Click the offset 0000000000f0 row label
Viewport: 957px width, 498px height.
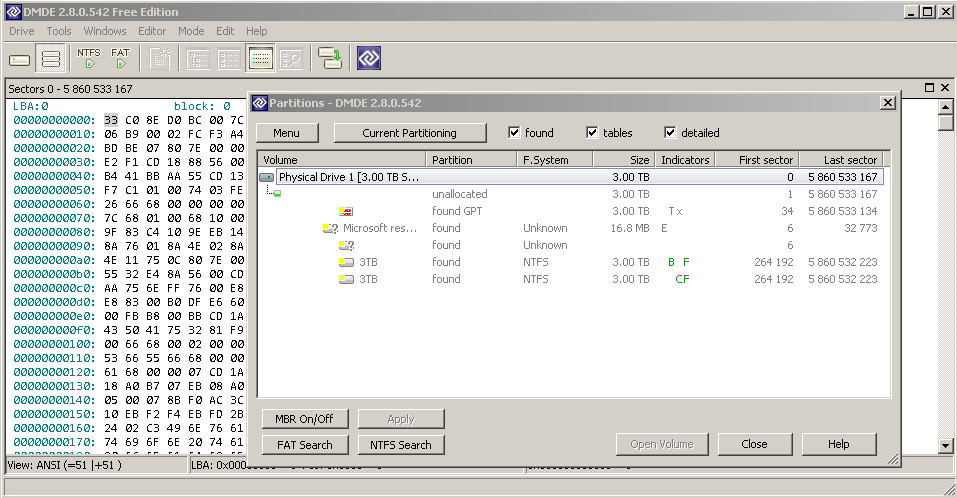(54, 330)
